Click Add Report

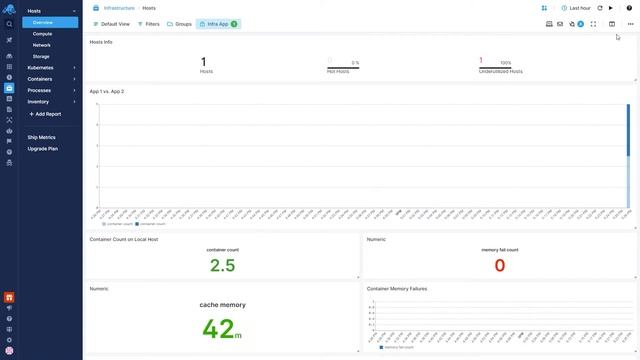45,114
